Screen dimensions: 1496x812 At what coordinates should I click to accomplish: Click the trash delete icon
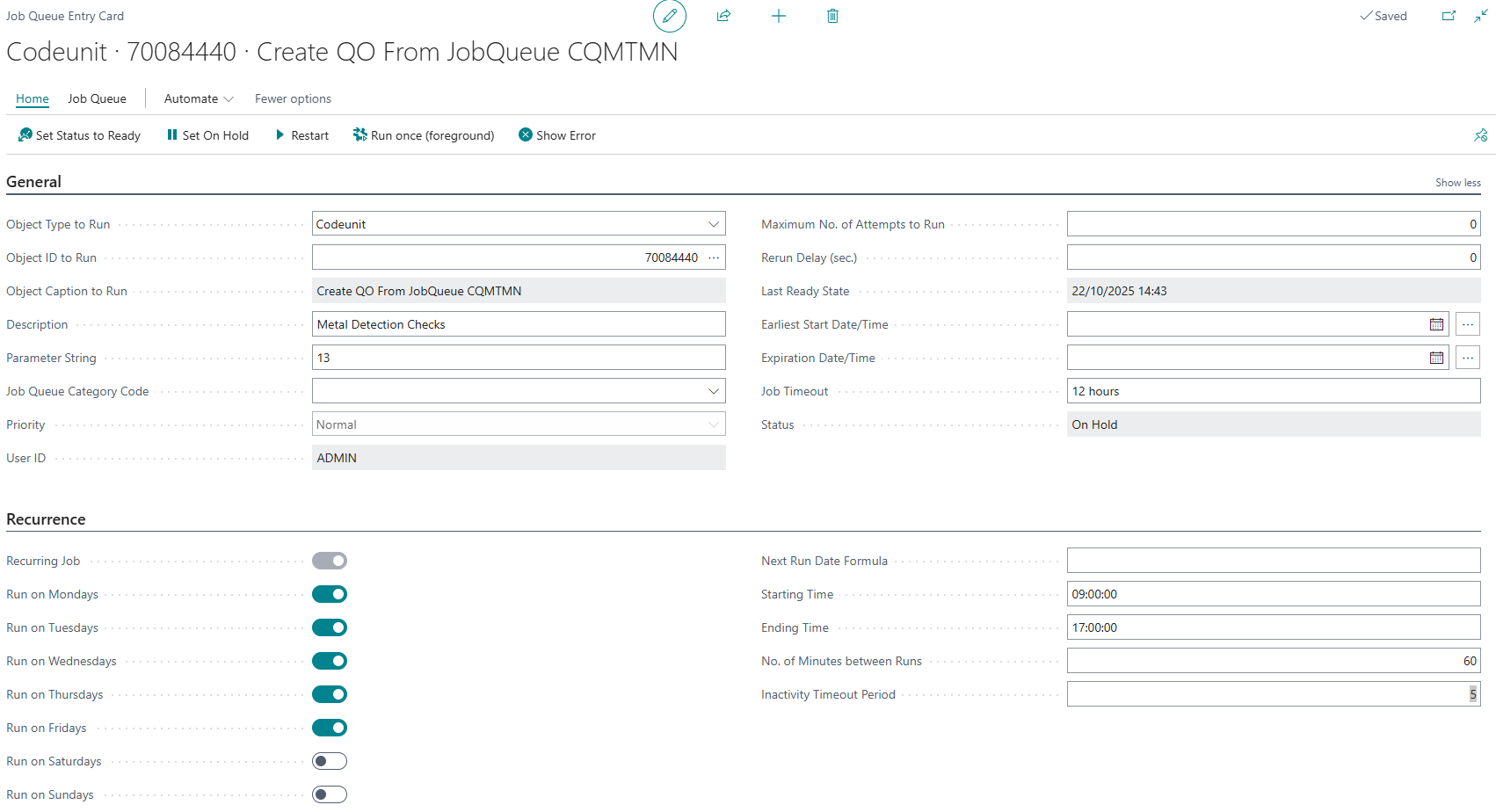click(832, 16)
